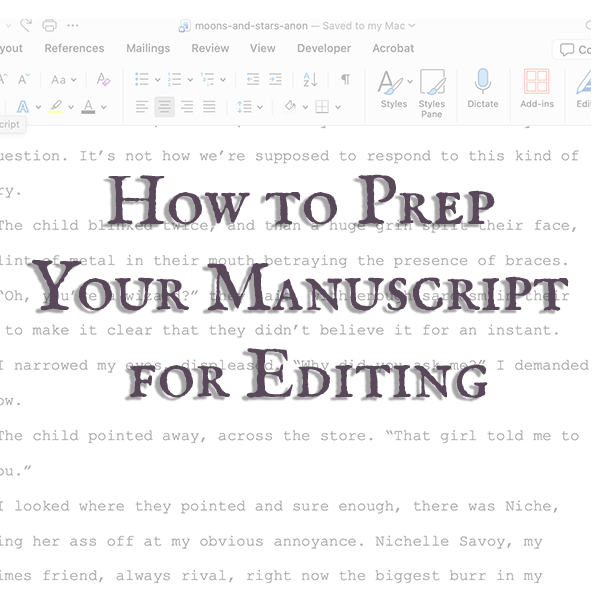The width and height of the screenshot is (600, 600).
Task: Click the Aa Change Case icon
Action: coord(59,80)
